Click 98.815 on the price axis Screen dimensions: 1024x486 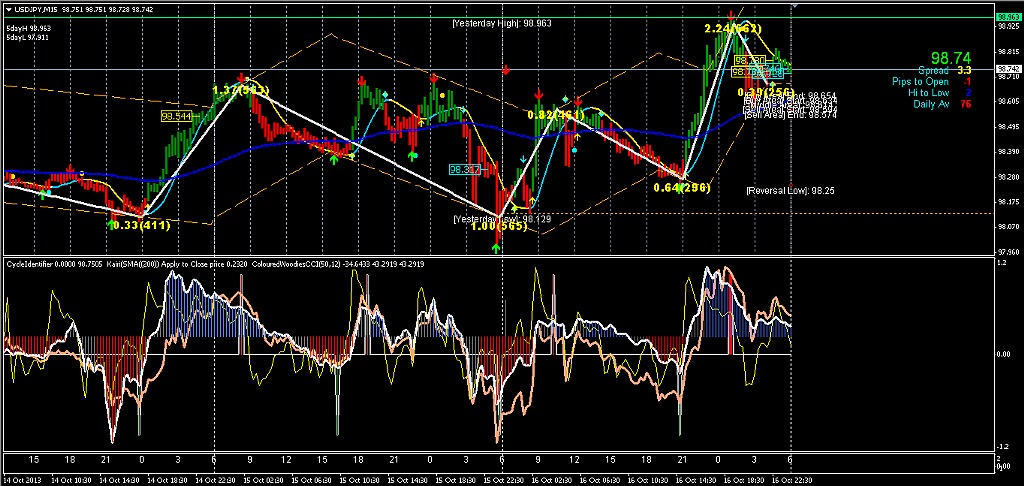1006,52
